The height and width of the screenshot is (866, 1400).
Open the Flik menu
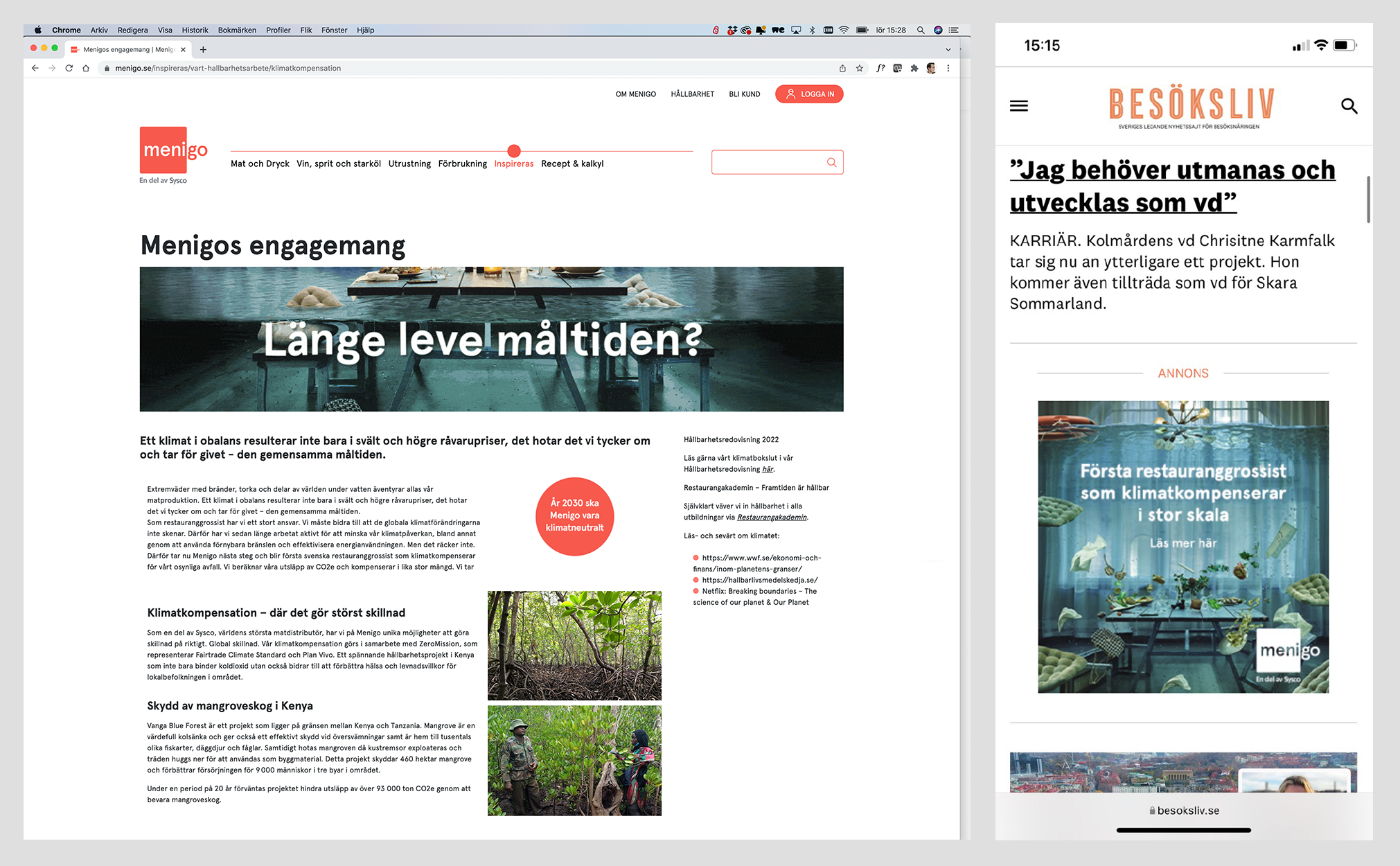click(306, 30)
